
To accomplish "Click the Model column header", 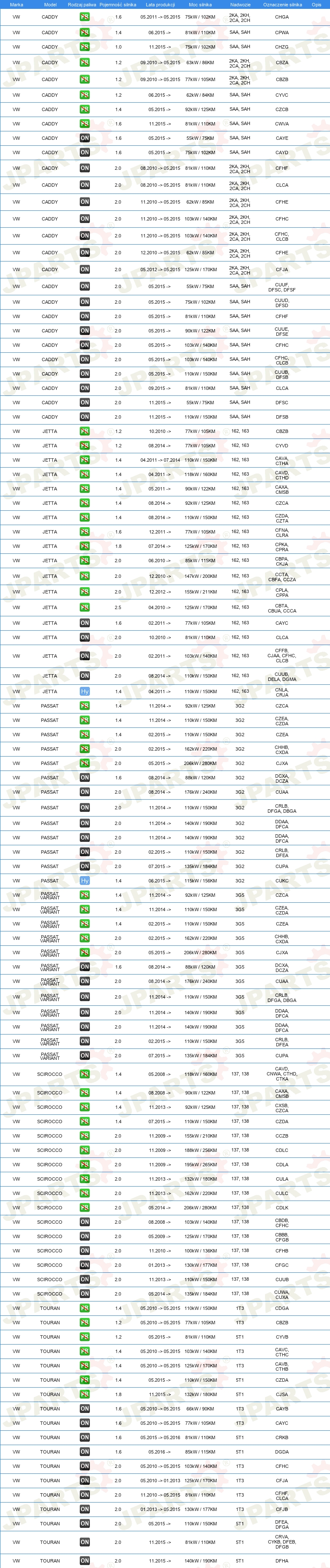I will click(x=50, y=4).
